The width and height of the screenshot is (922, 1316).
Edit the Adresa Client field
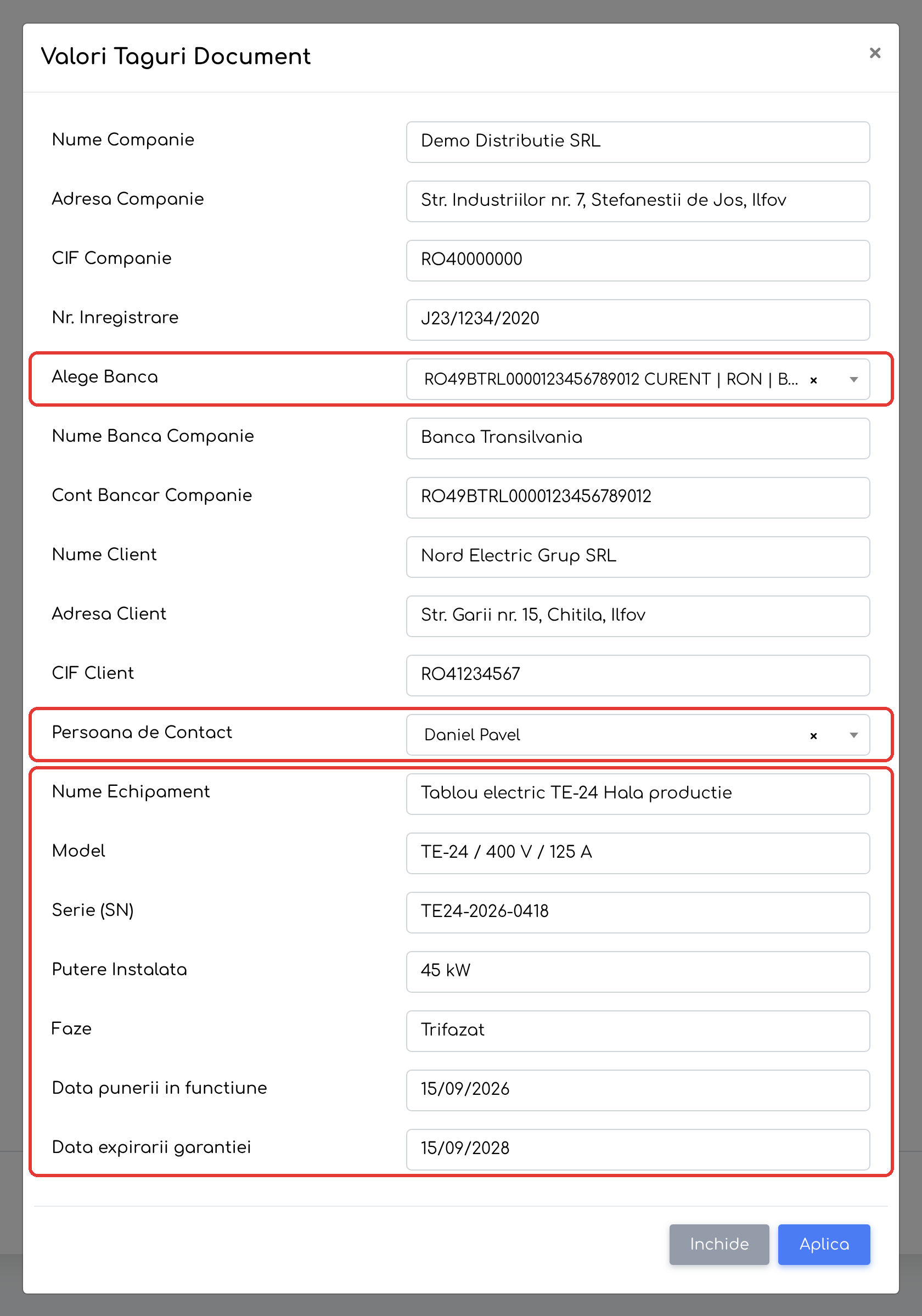pyautogui.click(x=638, y=616)
